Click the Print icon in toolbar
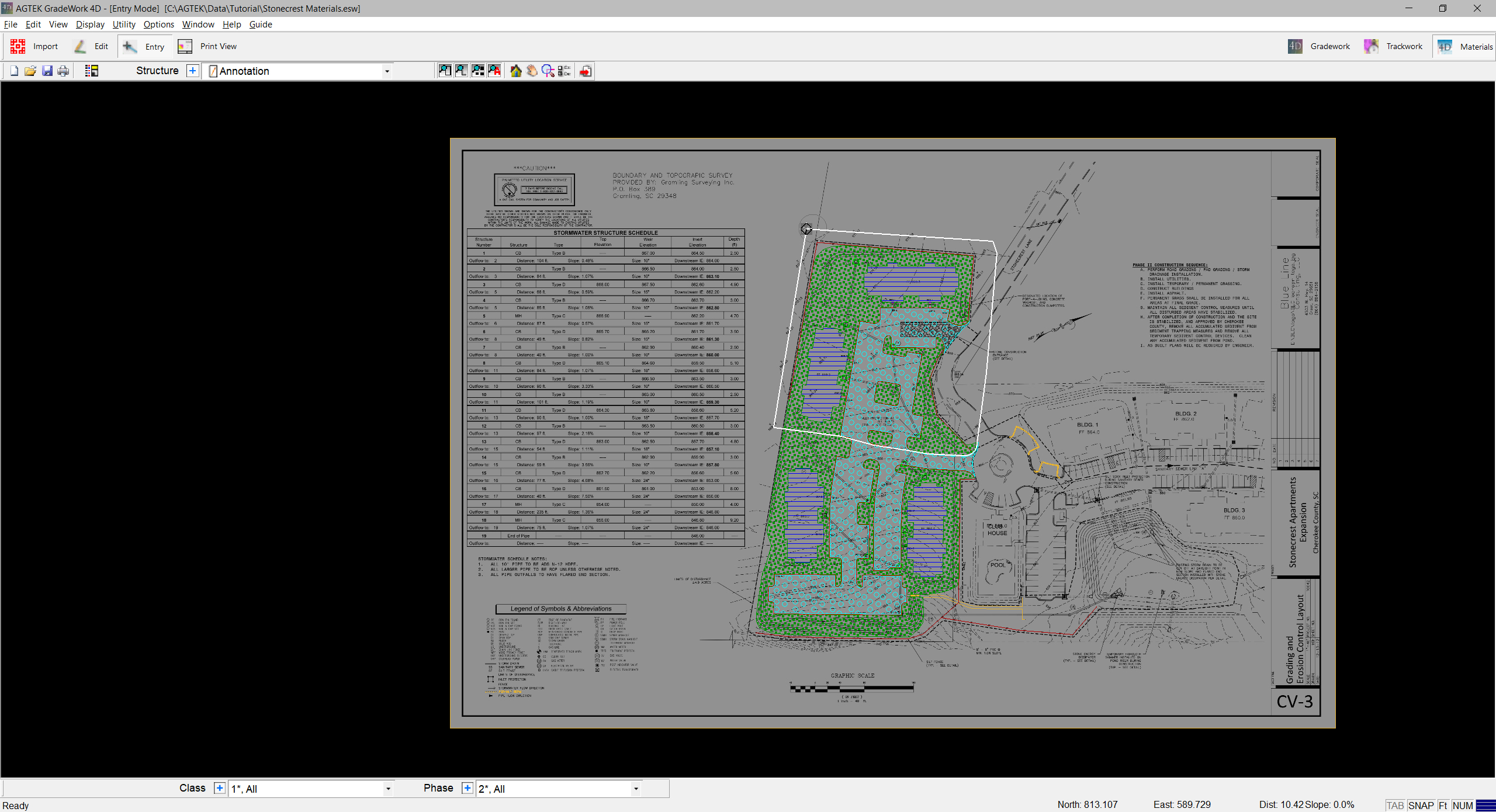Image resolution: width=1496 pixels, height=812 pixels. click(63, 71)
